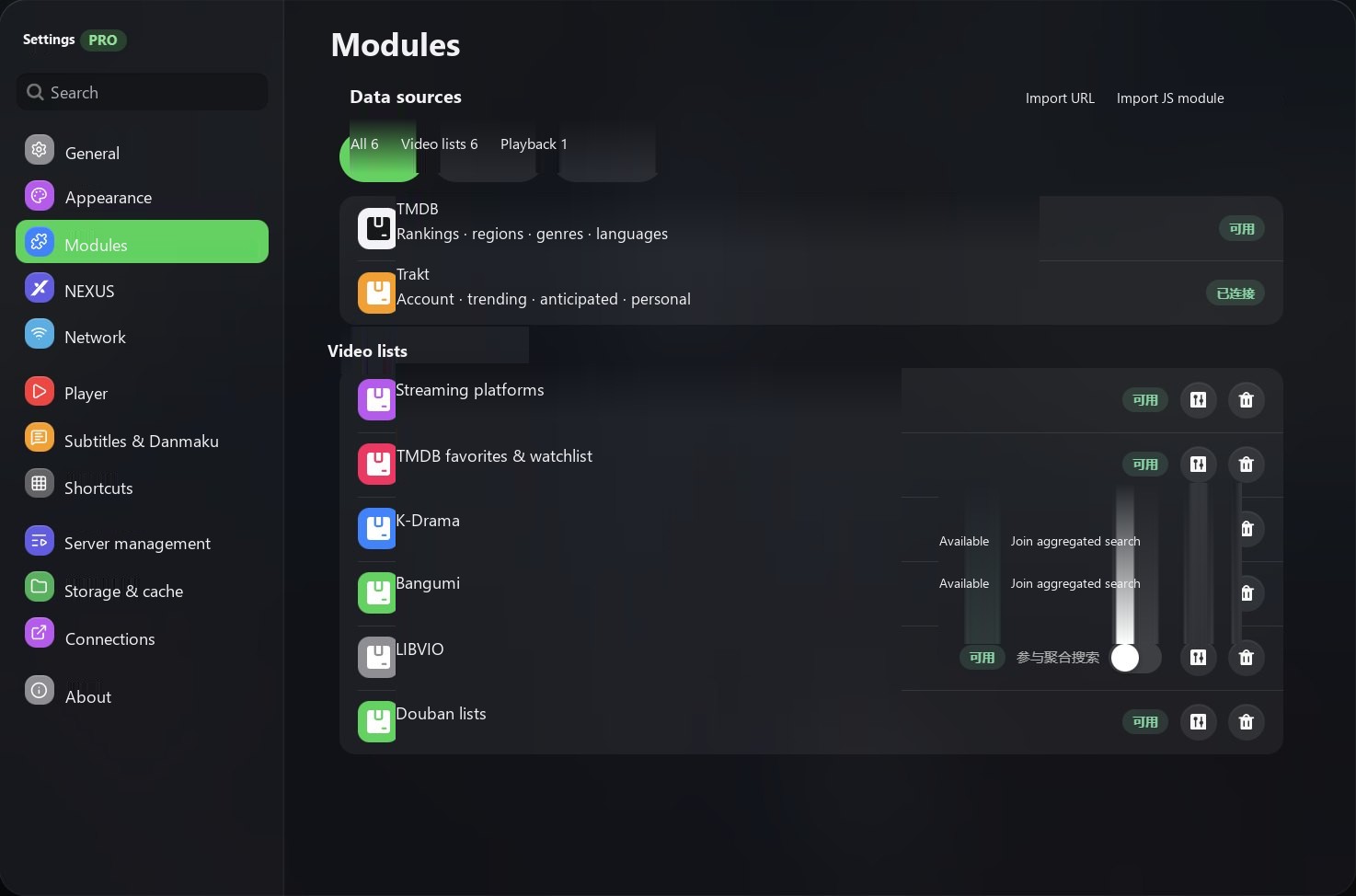Focus the settings Search field
The image size is (1356, 896).
[142, 92]
